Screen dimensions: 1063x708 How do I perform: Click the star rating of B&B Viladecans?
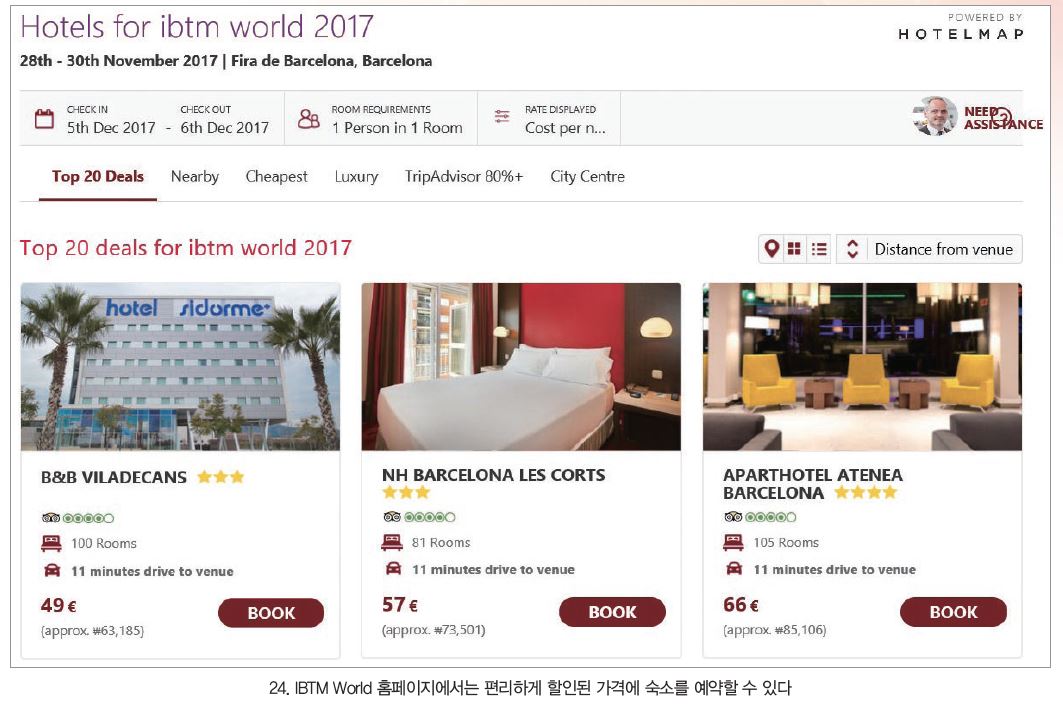(x=220, y=477)
